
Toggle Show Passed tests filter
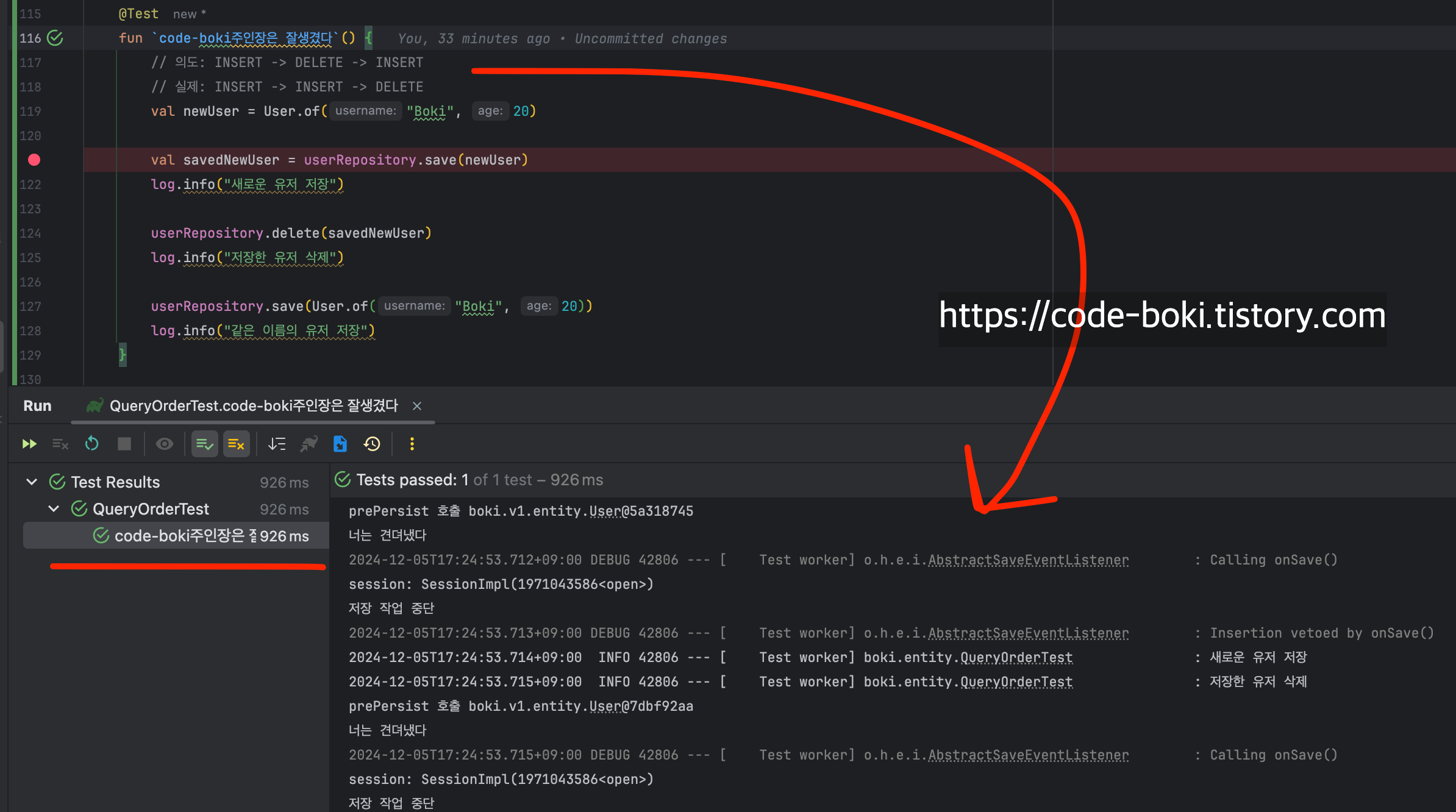click(205, 444)
